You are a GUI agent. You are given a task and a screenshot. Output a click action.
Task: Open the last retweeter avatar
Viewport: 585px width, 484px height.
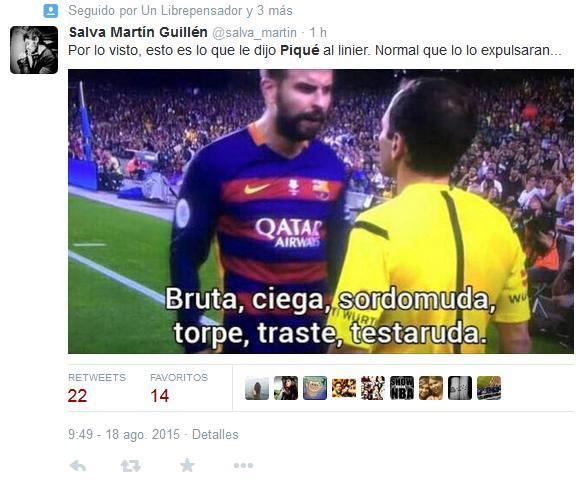coord(489,388)
